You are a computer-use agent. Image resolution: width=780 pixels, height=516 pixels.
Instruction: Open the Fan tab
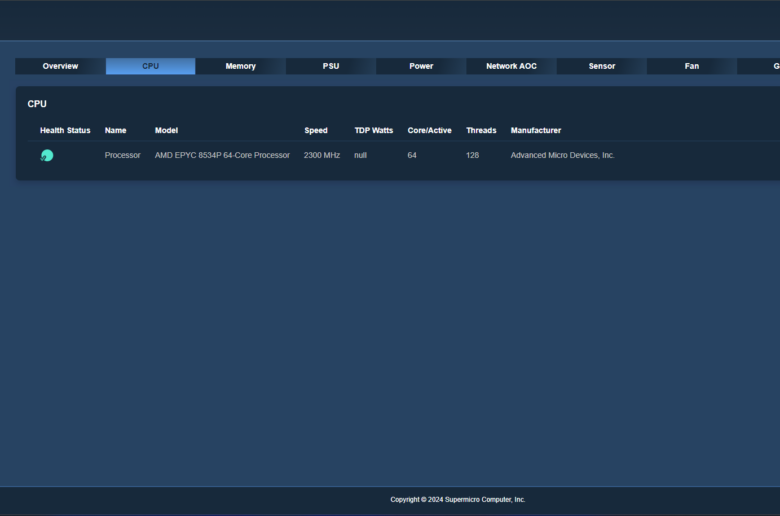691,66
